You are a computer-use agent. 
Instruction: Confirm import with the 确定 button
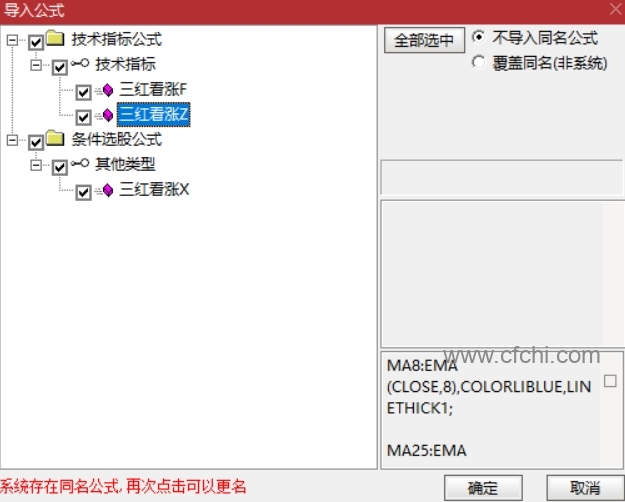[483, 487]
